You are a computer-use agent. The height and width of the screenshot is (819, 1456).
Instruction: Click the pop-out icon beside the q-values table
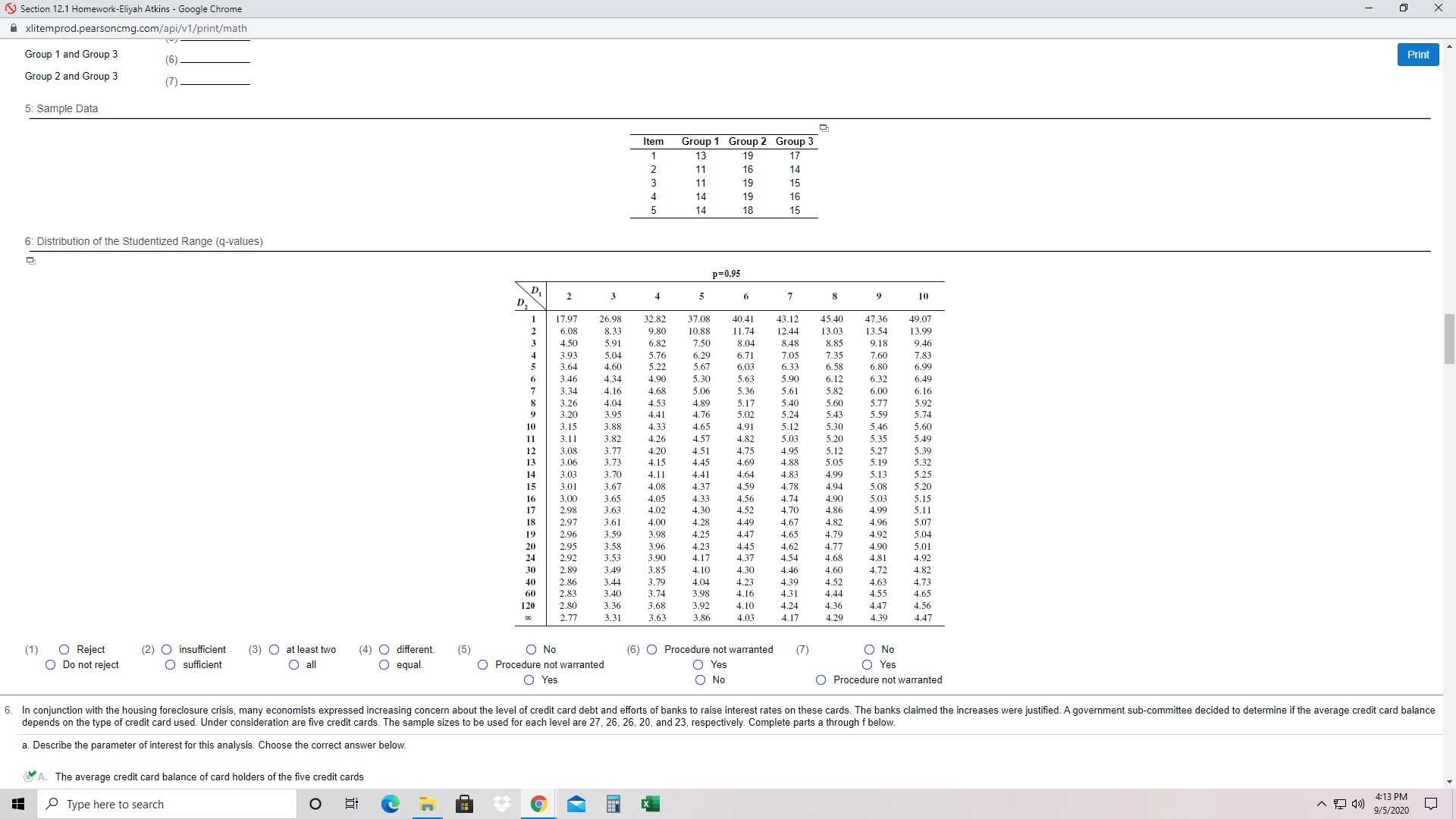(x=30, y=260)
